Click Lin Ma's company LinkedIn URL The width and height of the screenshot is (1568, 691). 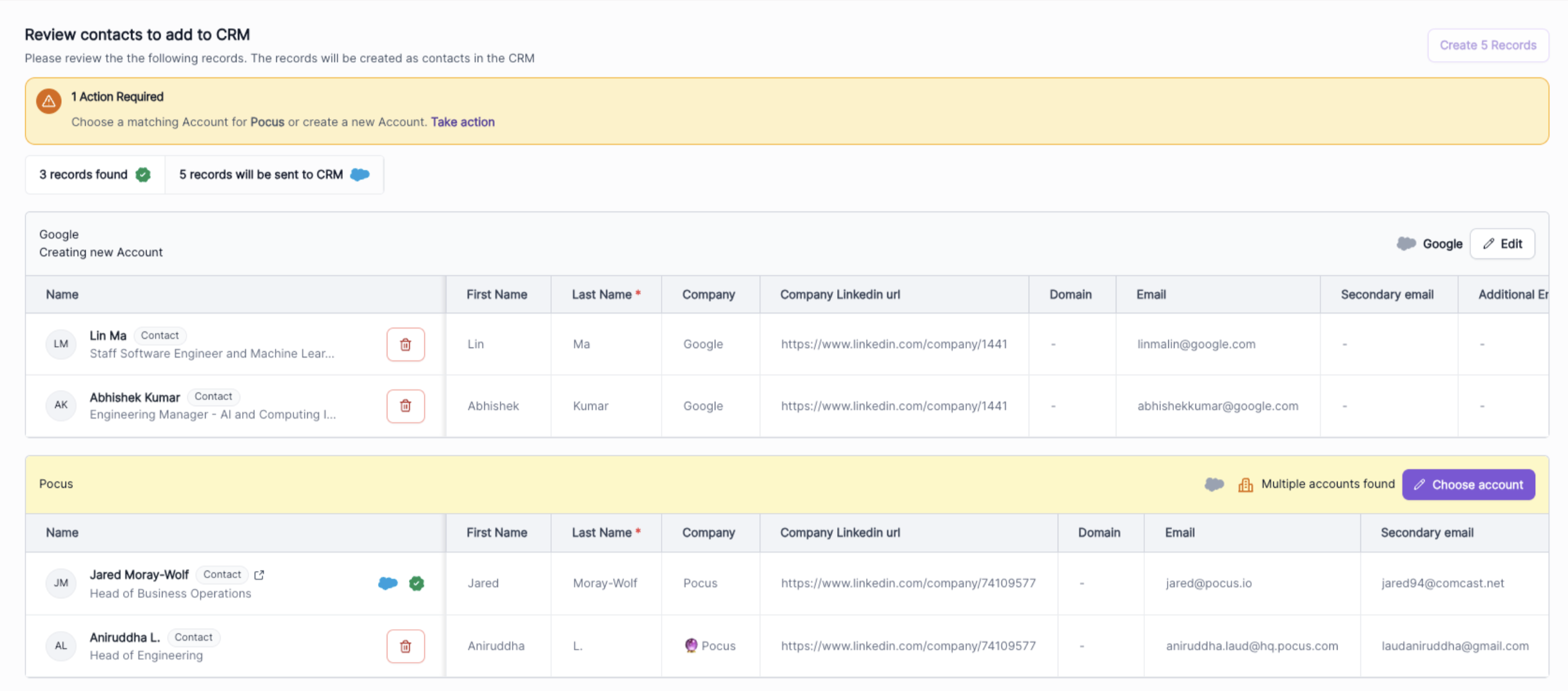point(894,344)
